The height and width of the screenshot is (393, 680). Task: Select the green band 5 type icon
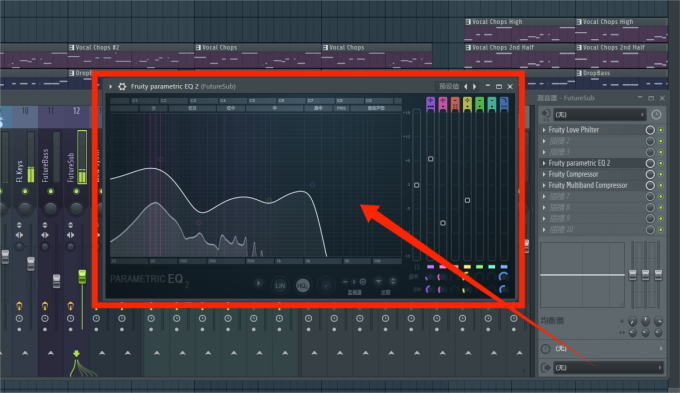(479, 104)
